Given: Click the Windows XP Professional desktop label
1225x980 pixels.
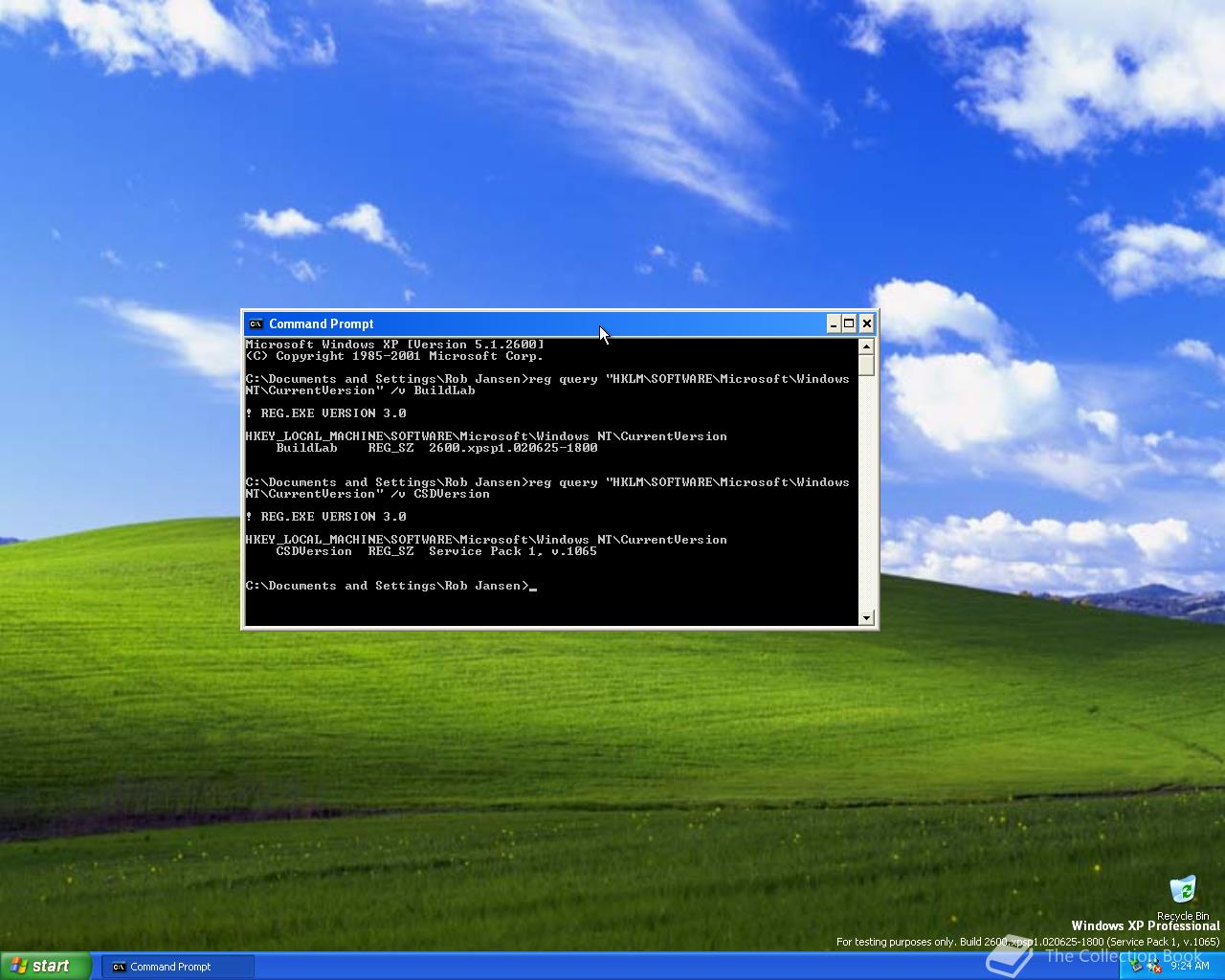Looking at the screenshot, I should (x=1145, y=925).
